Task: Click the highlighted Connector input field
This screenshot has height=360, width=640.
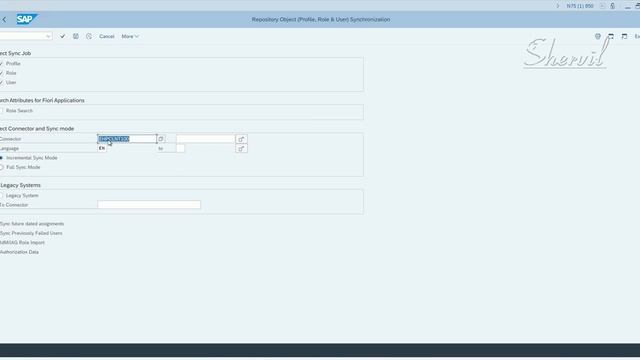Action: 127,139
